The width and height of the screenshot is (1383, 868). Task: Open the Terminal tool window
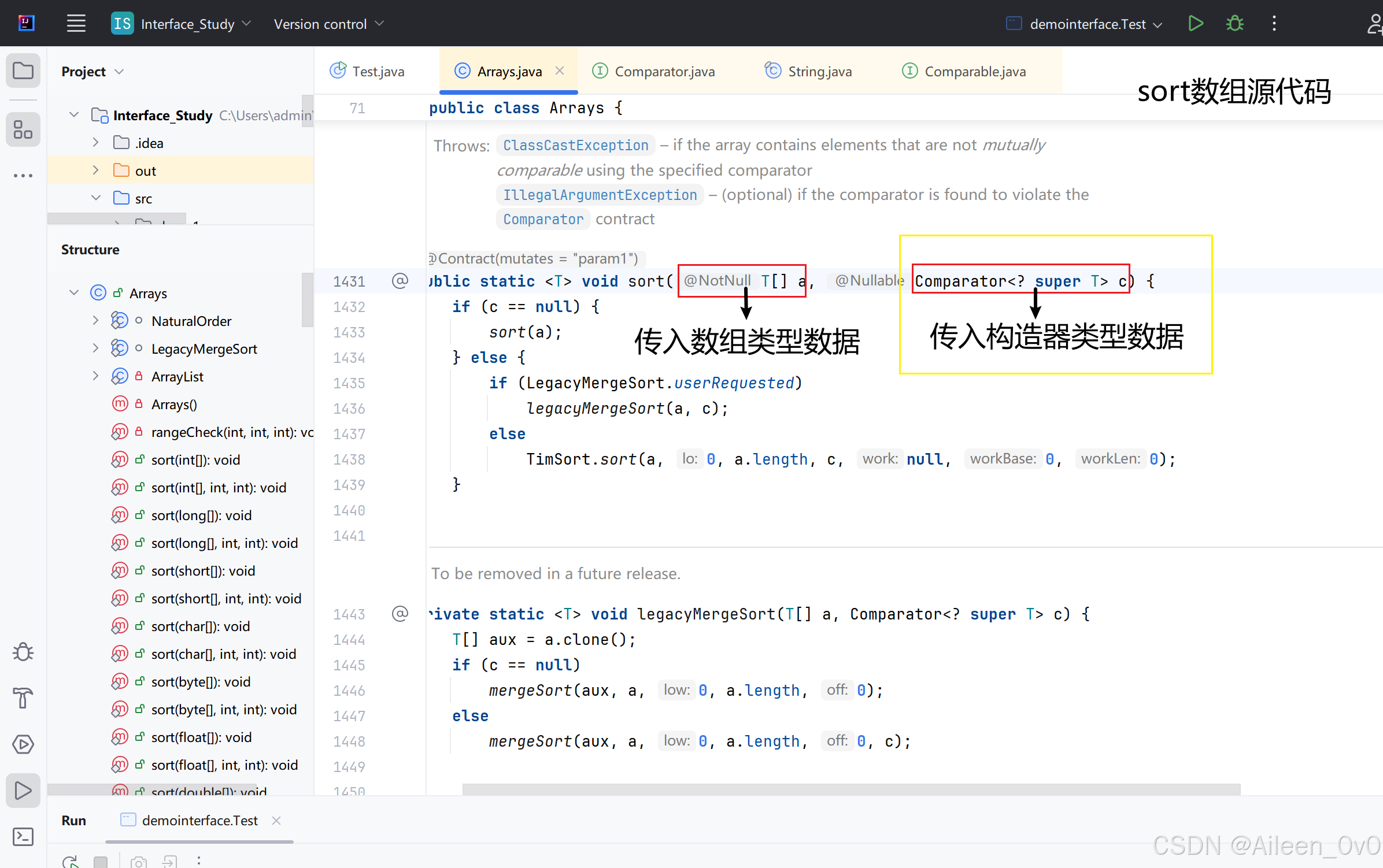pos(23,837)
